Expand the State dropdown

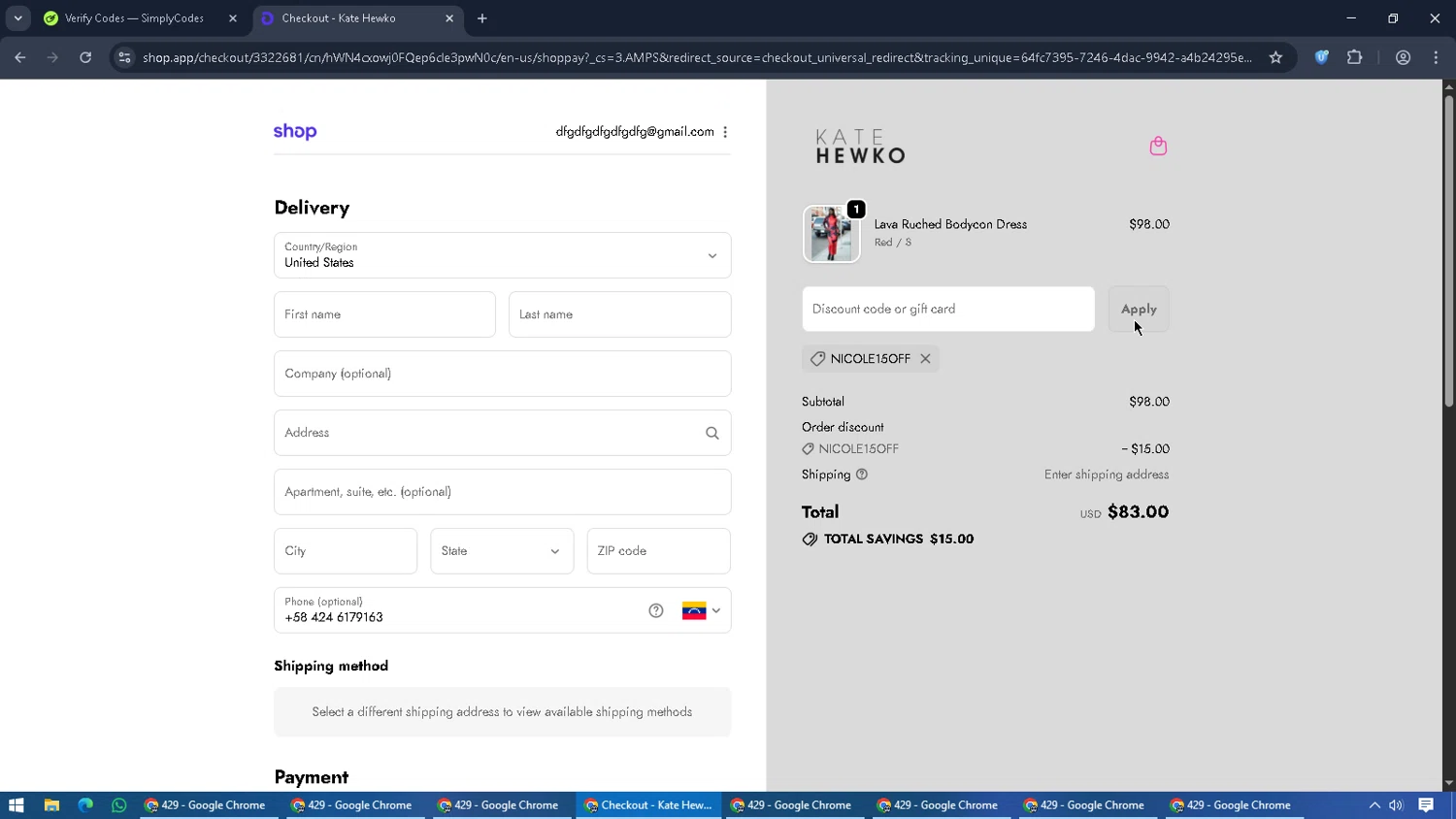tap(502, 551)
